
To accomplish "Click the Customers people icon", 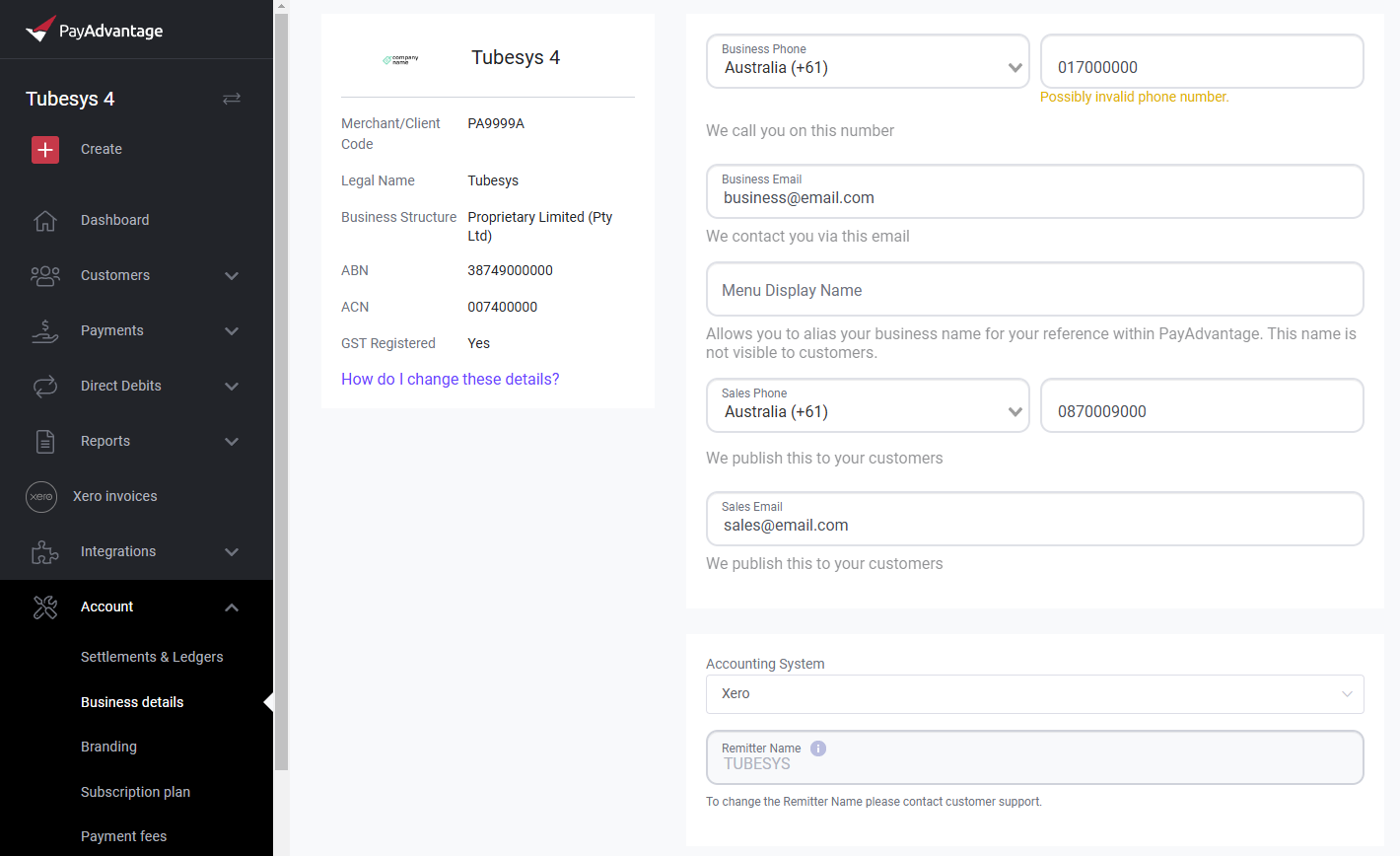I will click(x=45, y=275).
